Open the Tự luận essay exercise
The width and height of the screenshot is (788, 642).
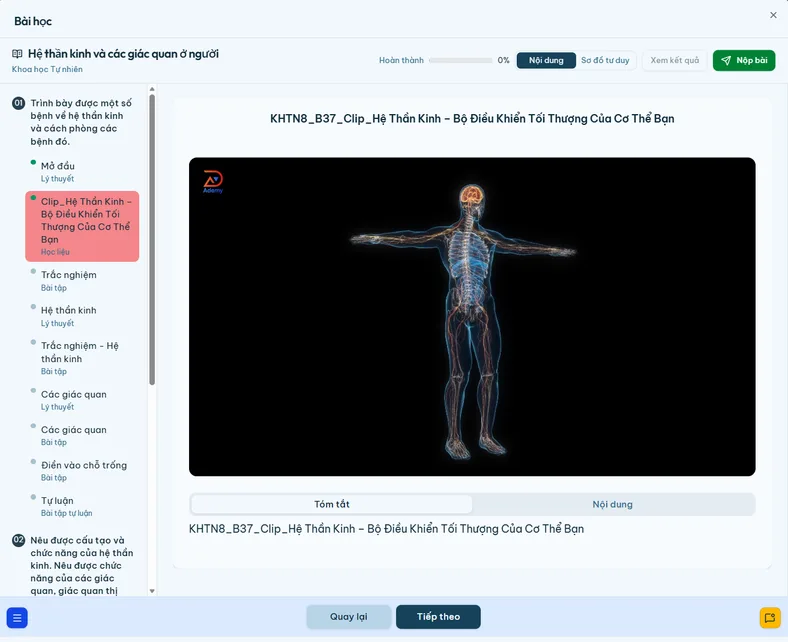pyautogui.click(x=82, y=506)
